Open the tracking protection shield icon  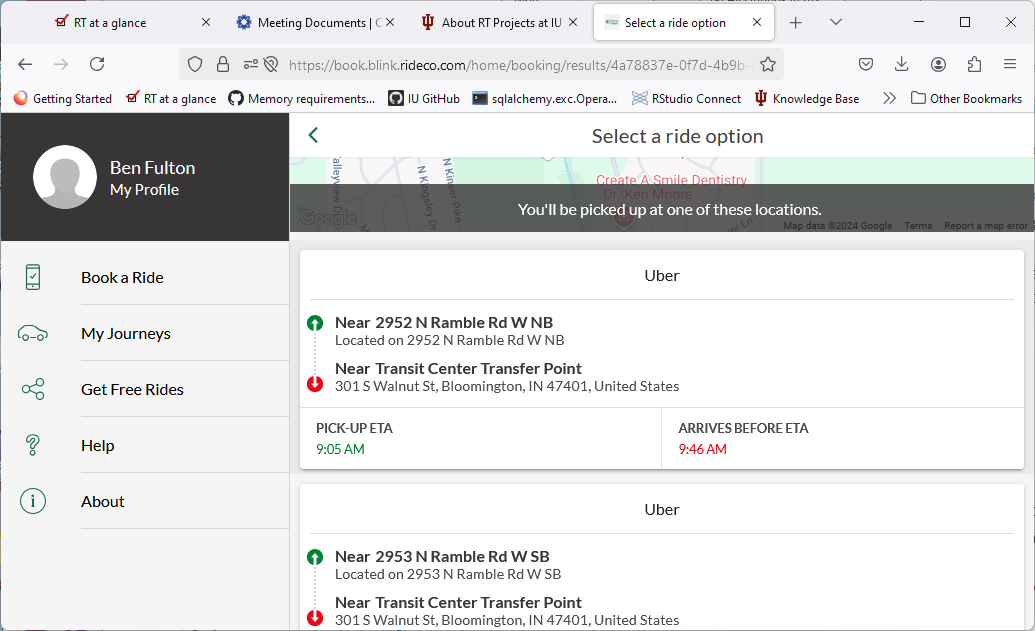[195, 64]
